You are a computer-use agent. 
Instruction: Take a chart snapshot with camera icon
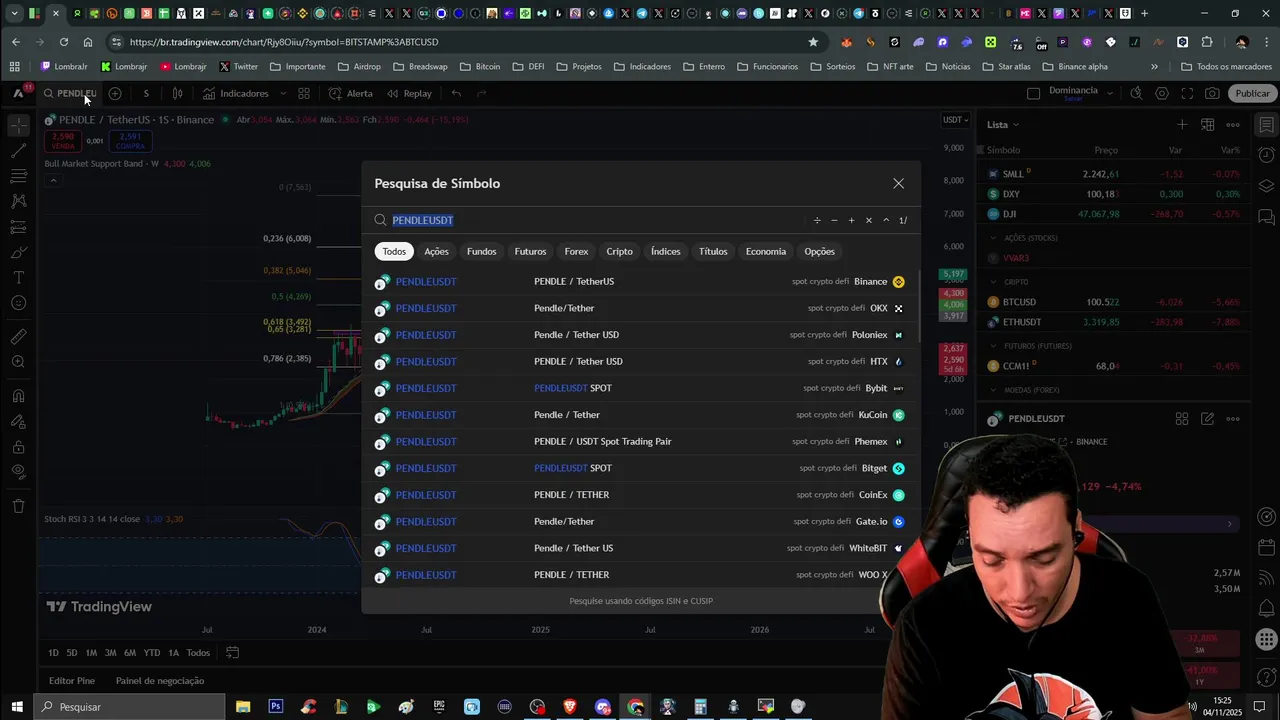[1212, 93]
